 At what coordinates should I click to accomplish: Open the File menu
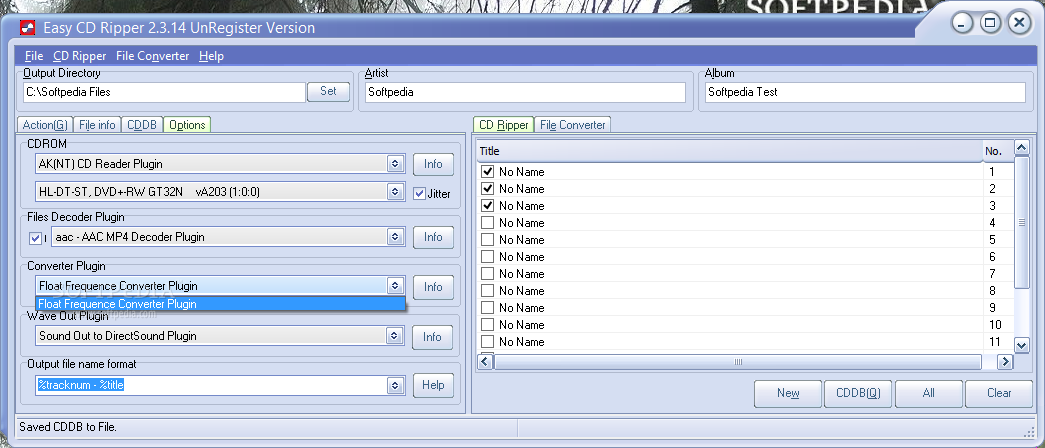(34, 56)
